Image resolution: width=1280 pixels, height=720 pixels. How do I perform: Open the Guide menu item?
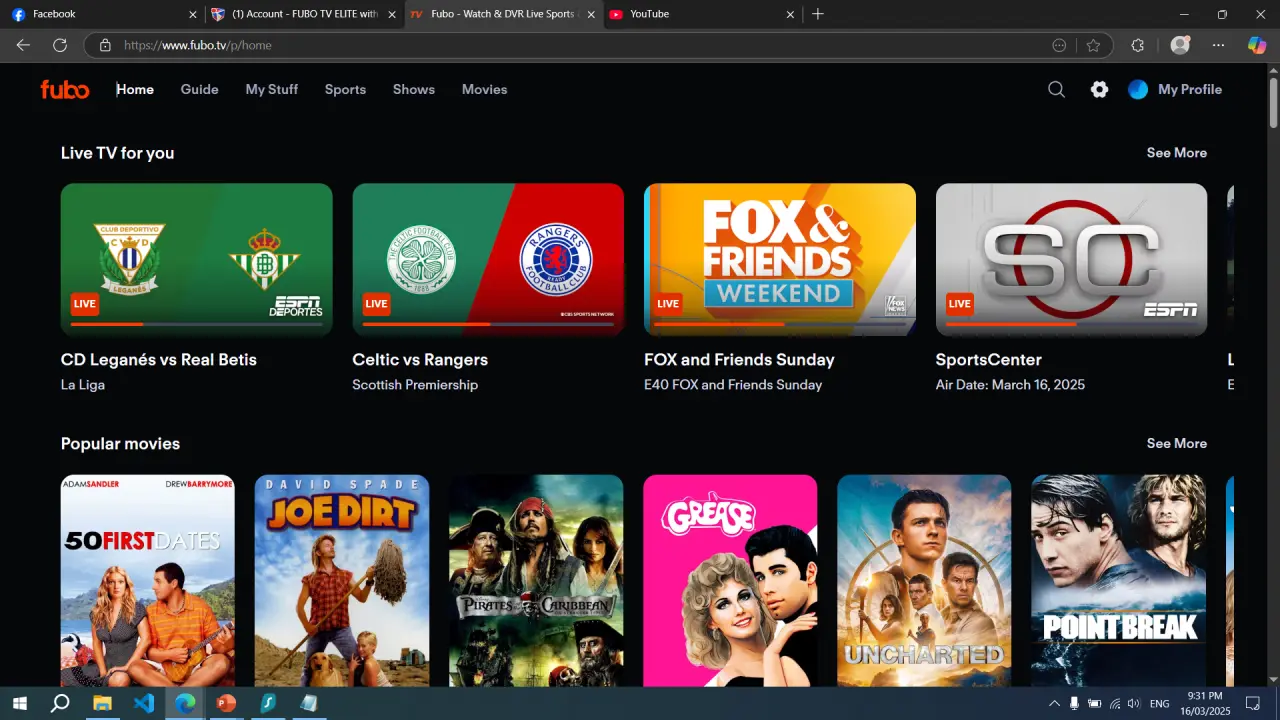click(x=199, y=90)
